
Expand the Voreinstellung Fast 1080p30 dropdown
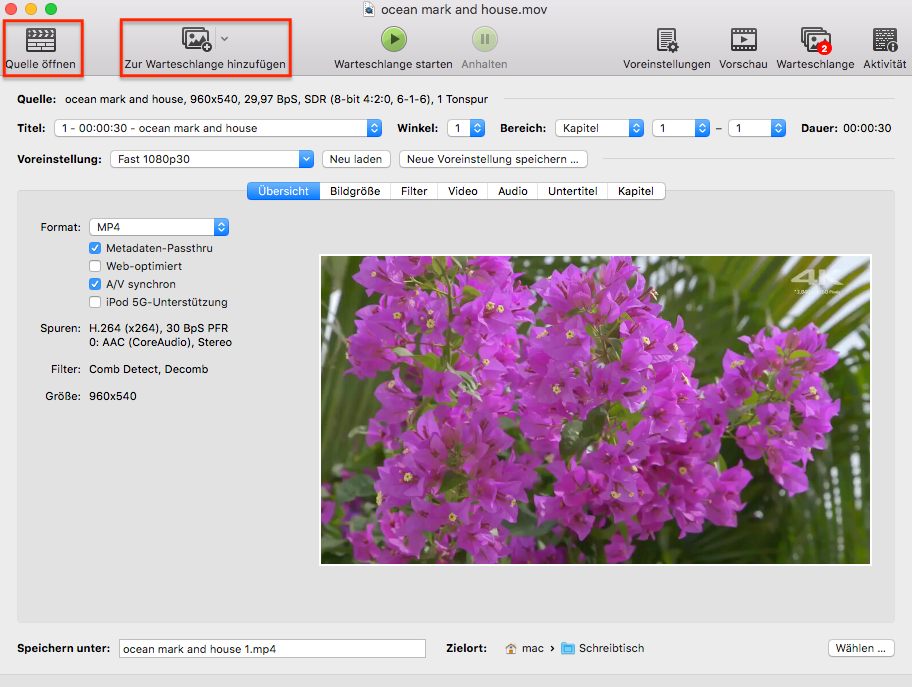212,159
